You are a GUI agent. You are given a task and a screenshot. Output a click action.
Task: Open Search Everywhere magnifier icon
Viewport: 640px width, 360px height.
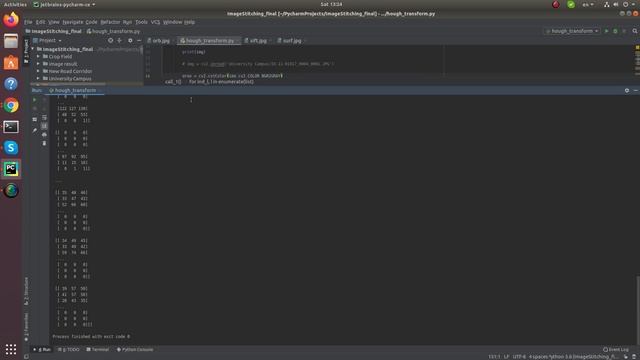tap(635, 31)
